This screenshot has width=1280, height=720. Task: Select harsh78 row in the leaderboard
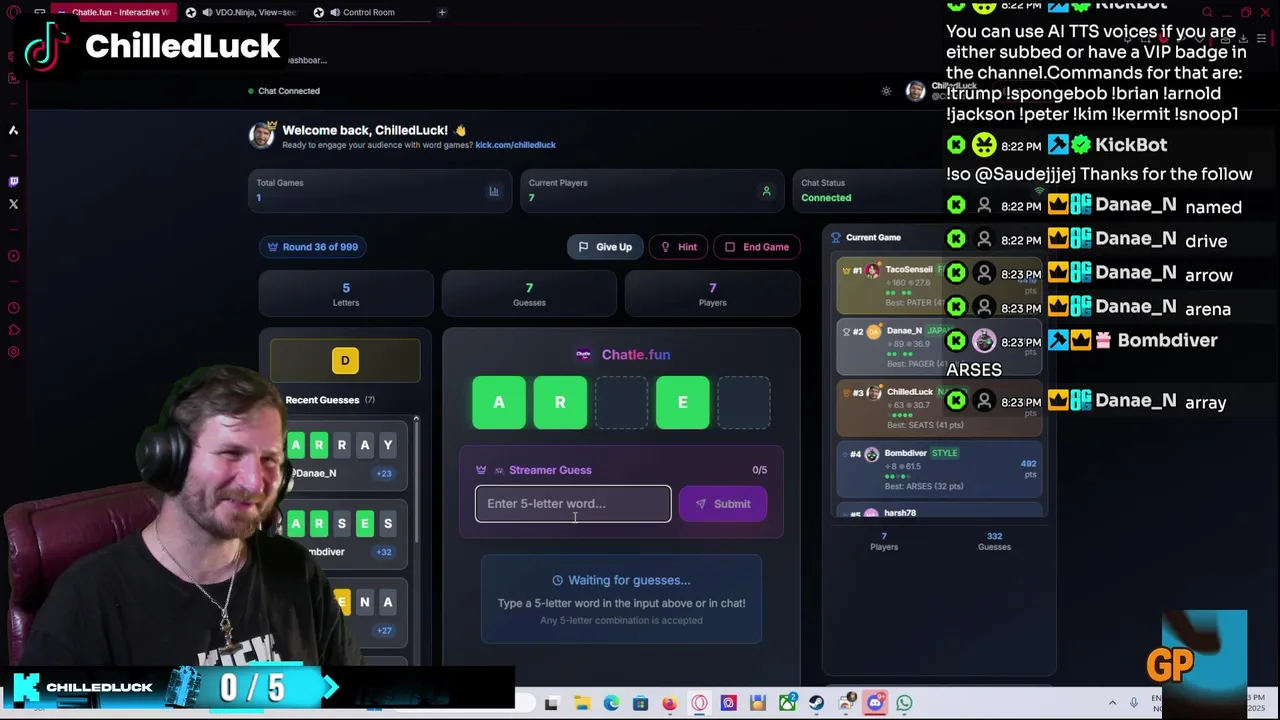coord(939,512)
